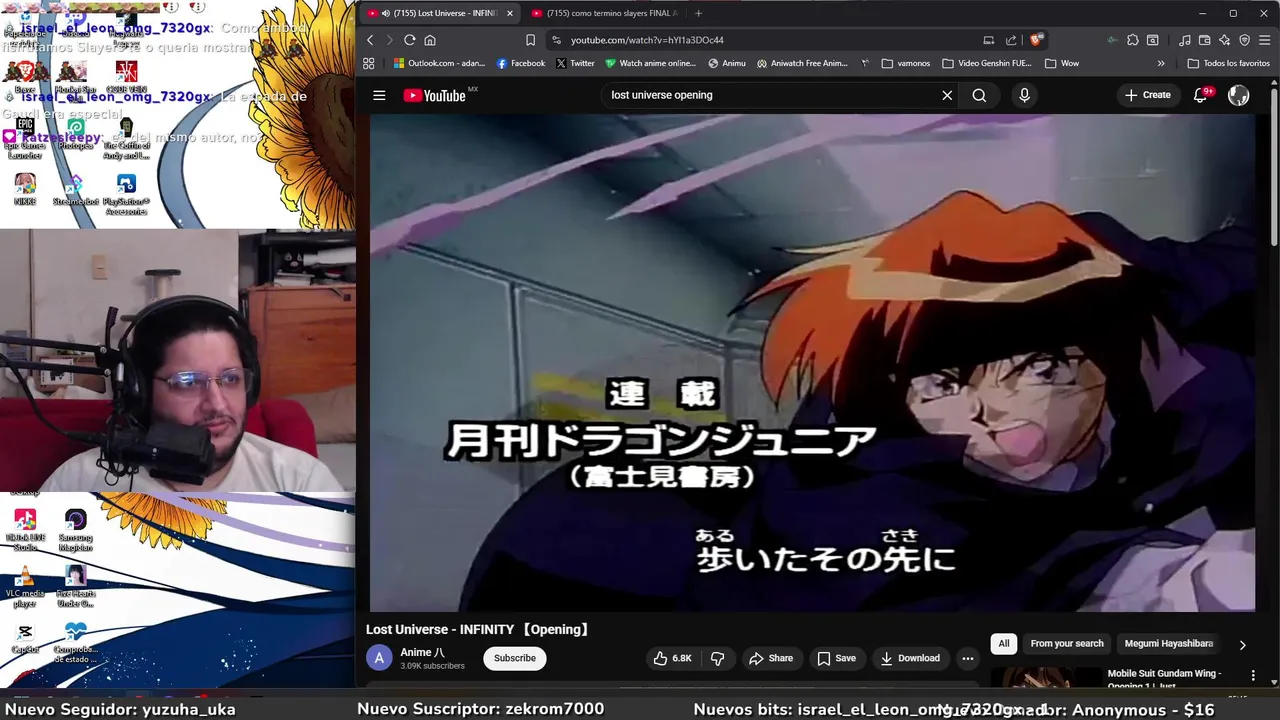The width and height of the screenshot is (1280, 720).
Task: Select the Samsung Magician desktop shortcut
Action: coord(76,530)
